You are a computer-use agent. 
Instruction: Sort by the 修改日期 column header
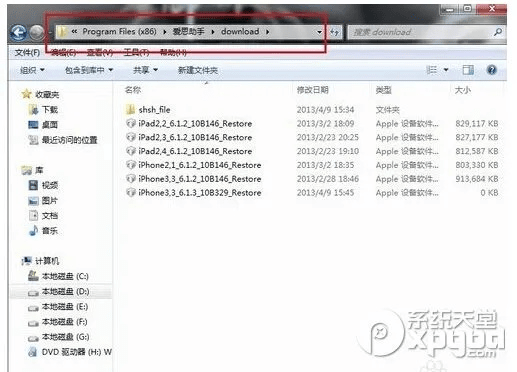point(313,90)
